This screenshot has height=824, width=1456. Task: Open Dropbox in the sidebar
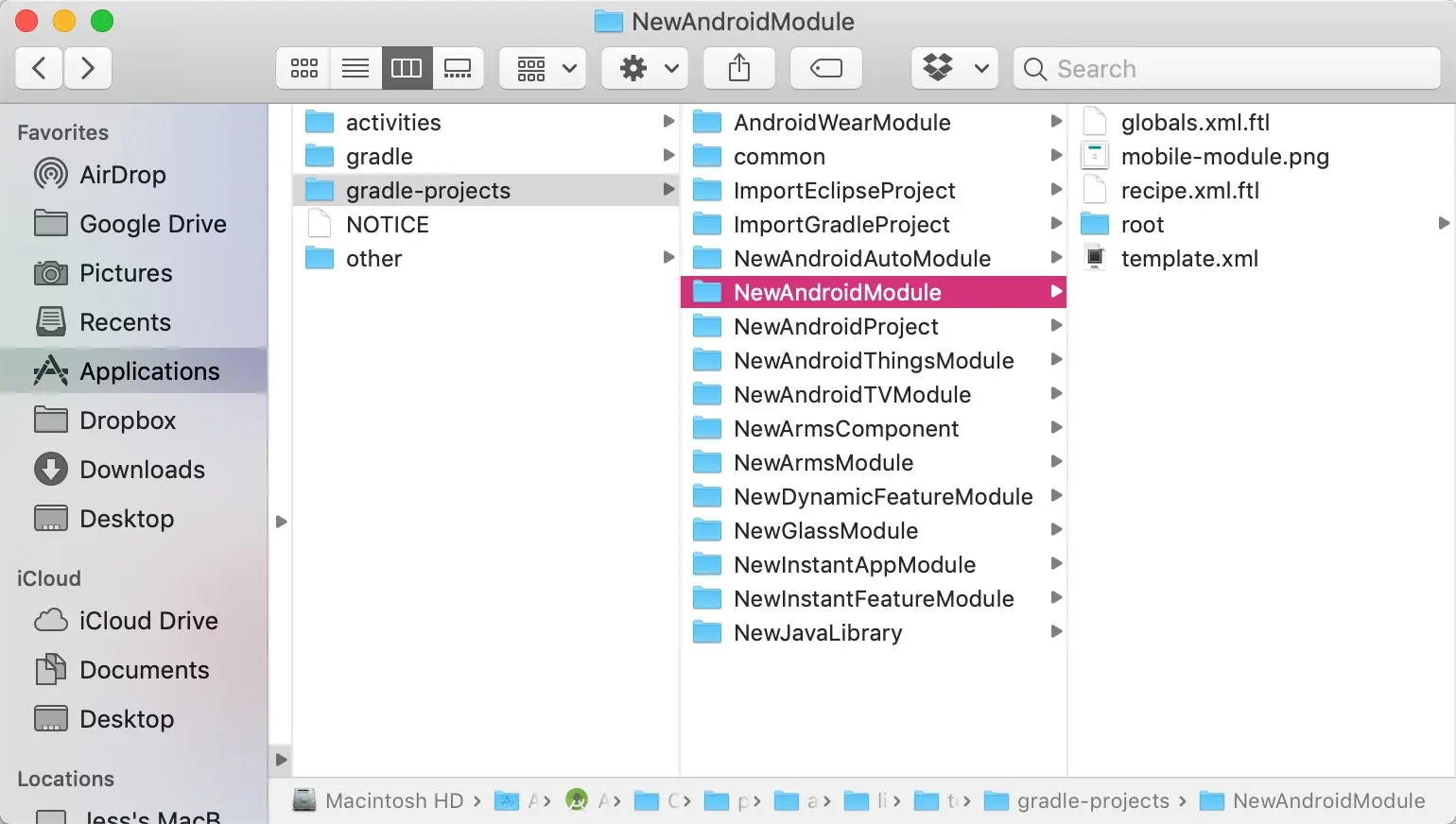[x=133, y=421]
